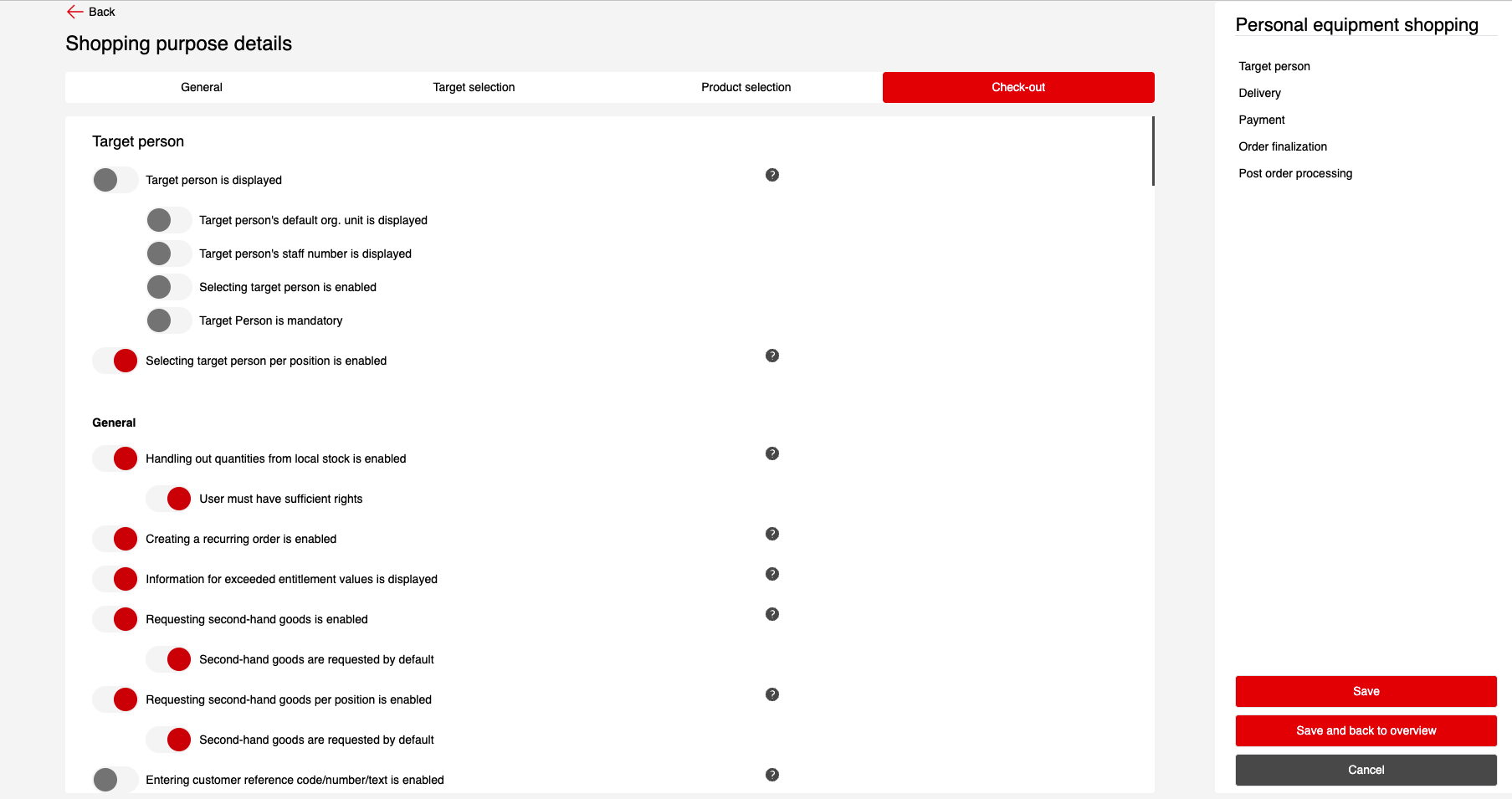This screenshot has width=1512, height=799.
Task: Click help icon for second-hand goods per position
Action: 771,694
